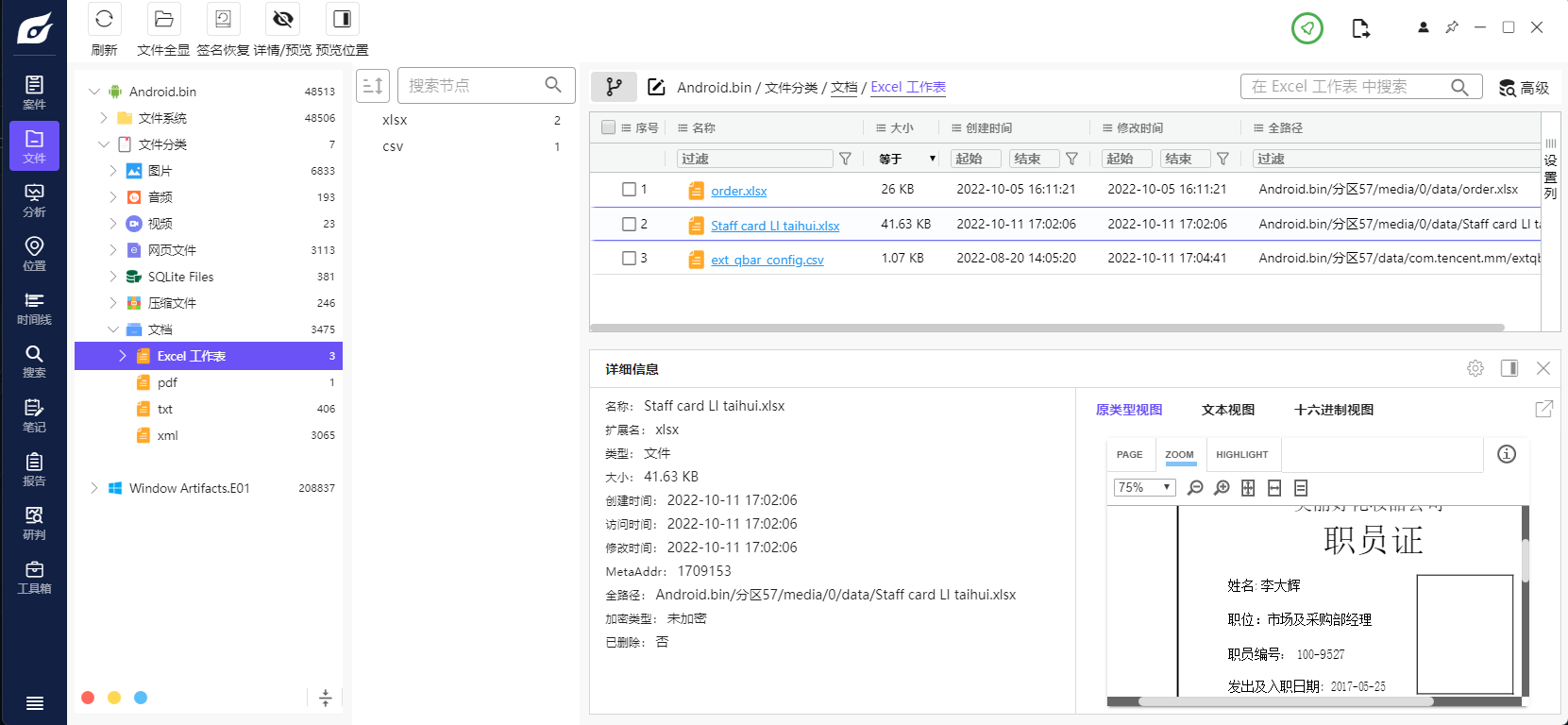Open detail panel settings gear
Image resolution: width=1568 pixels, height=725 pixels.
click(x=1475, y=368)
